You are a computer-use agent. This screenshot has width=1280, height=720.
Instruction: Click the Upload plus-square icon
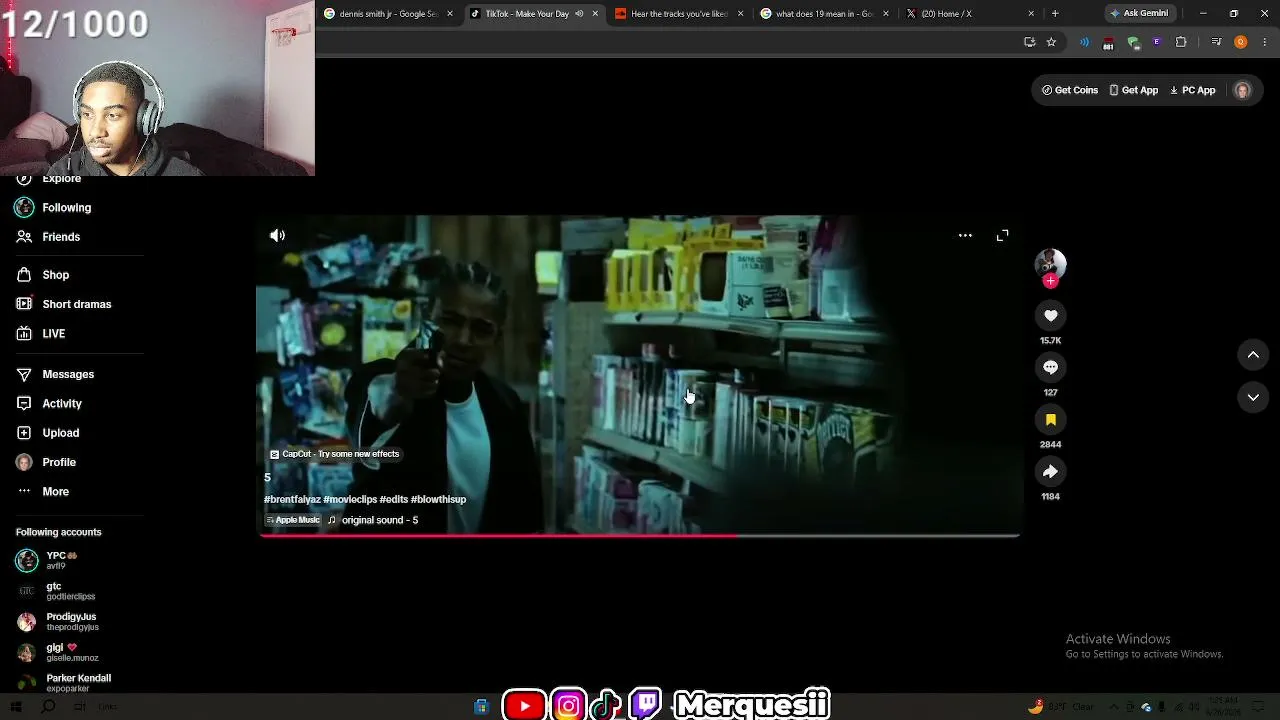(x=24, y=433)
